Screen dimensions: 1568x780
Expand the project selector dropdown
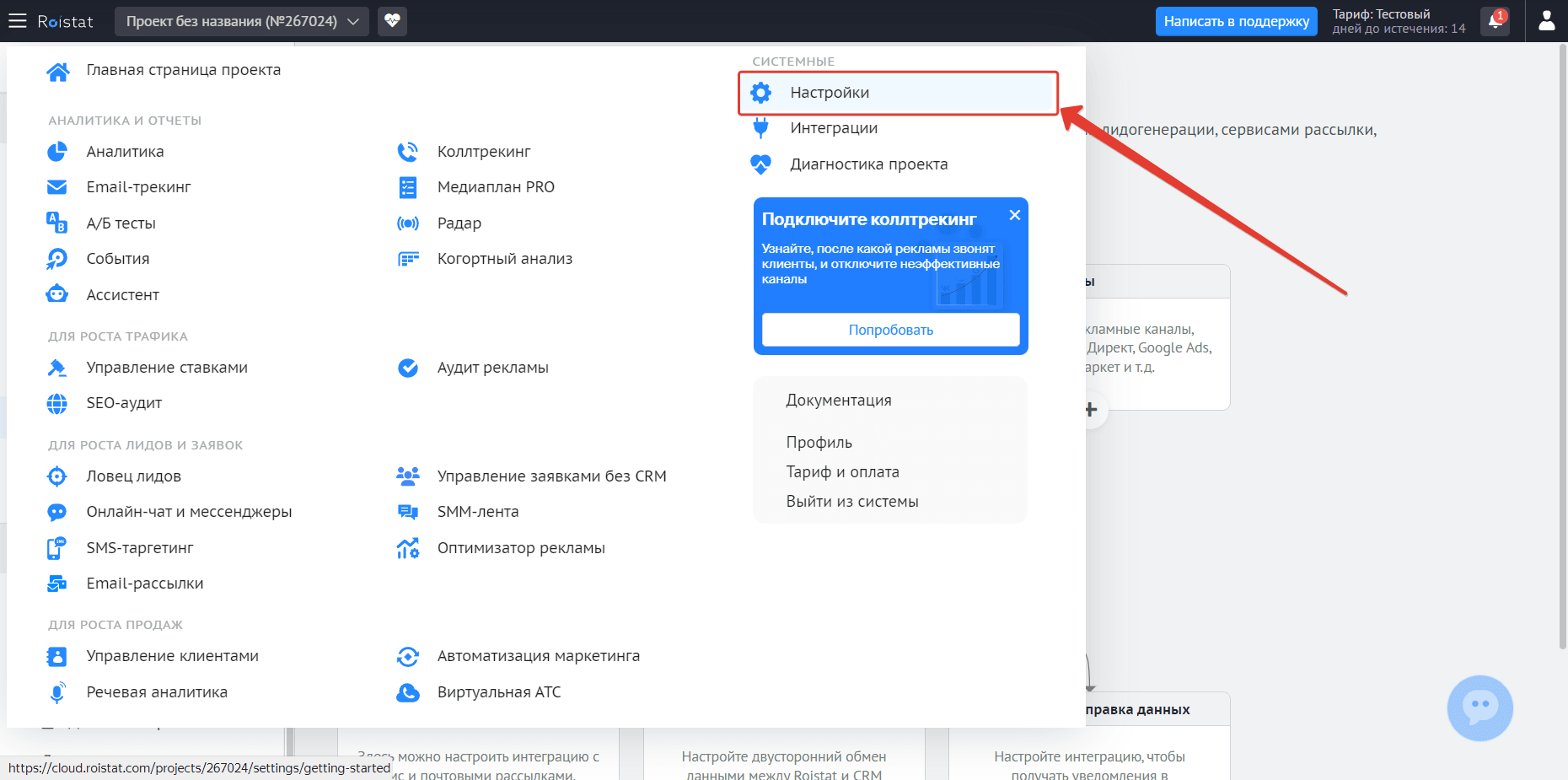[242, 21]
